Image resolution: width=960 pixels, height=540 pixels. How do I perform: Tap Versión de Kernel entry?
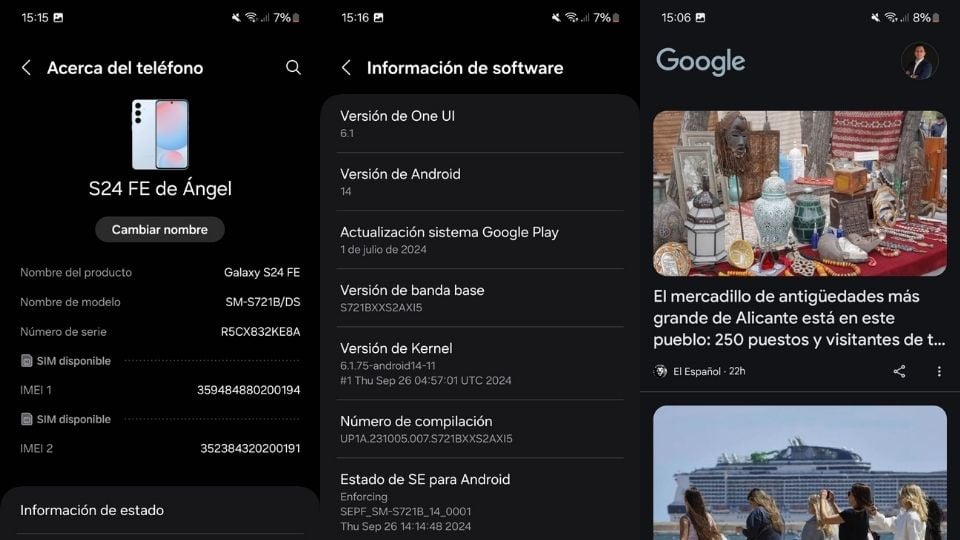pyautogui.click(x=480, y=364)
